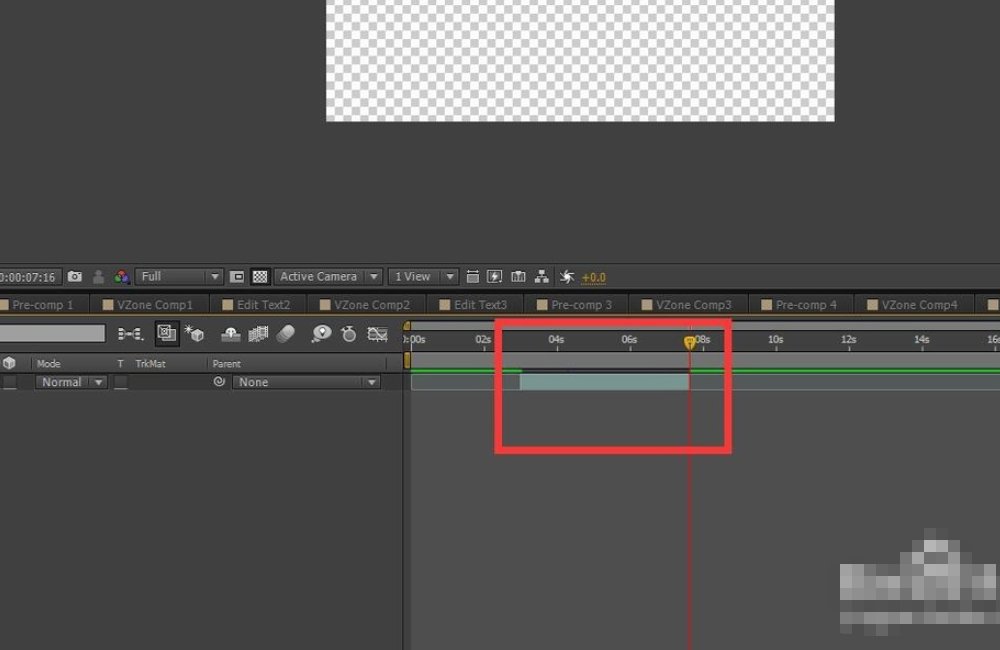The image size is (1000, 650).
Task: Toggle the Region of Interest button
Action: pyautogui.click(x=237, y=277)
